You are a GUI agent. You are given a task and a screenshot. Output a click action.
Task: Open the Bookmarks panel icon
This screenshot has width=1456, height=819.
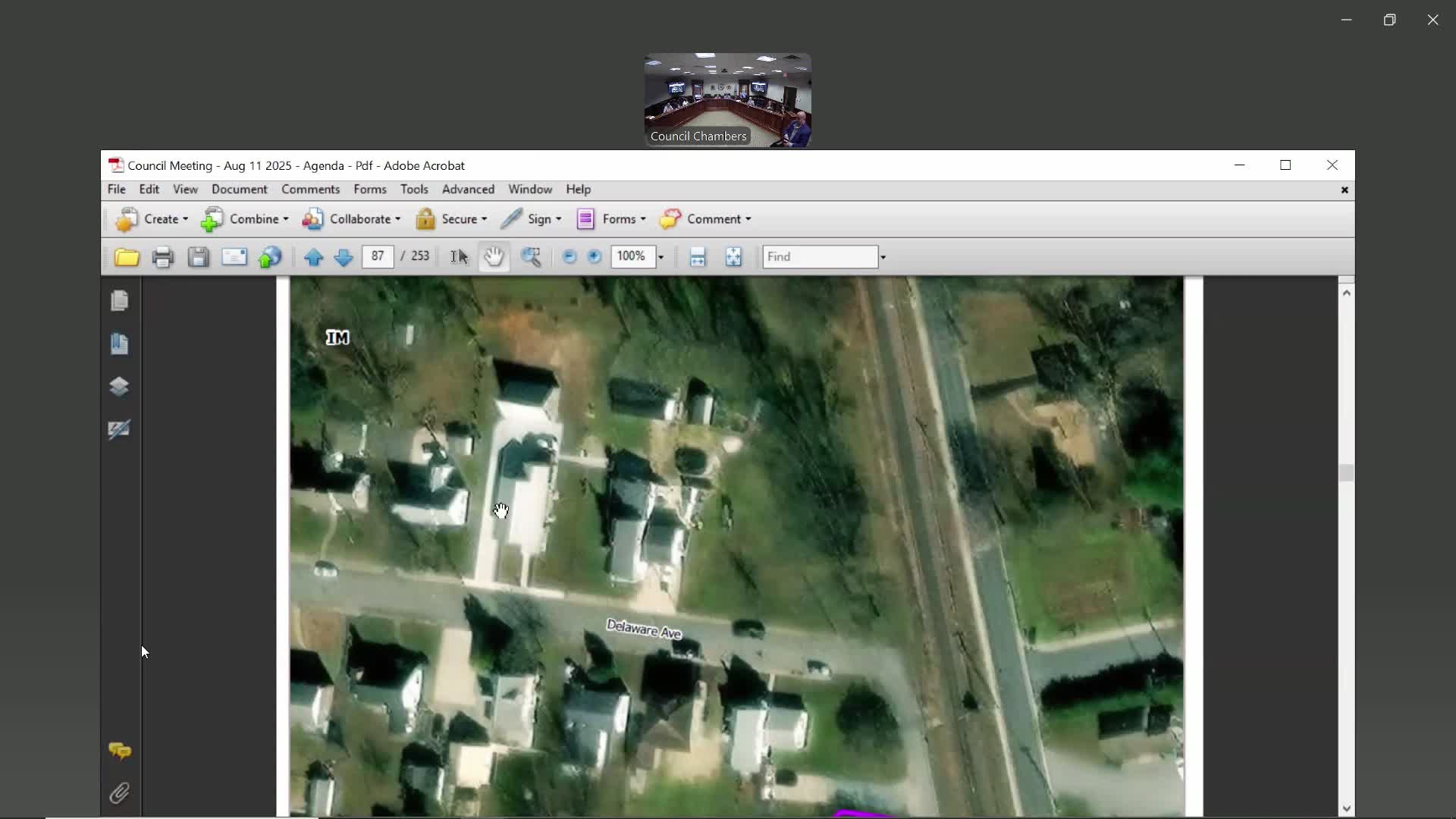(119, 344)
